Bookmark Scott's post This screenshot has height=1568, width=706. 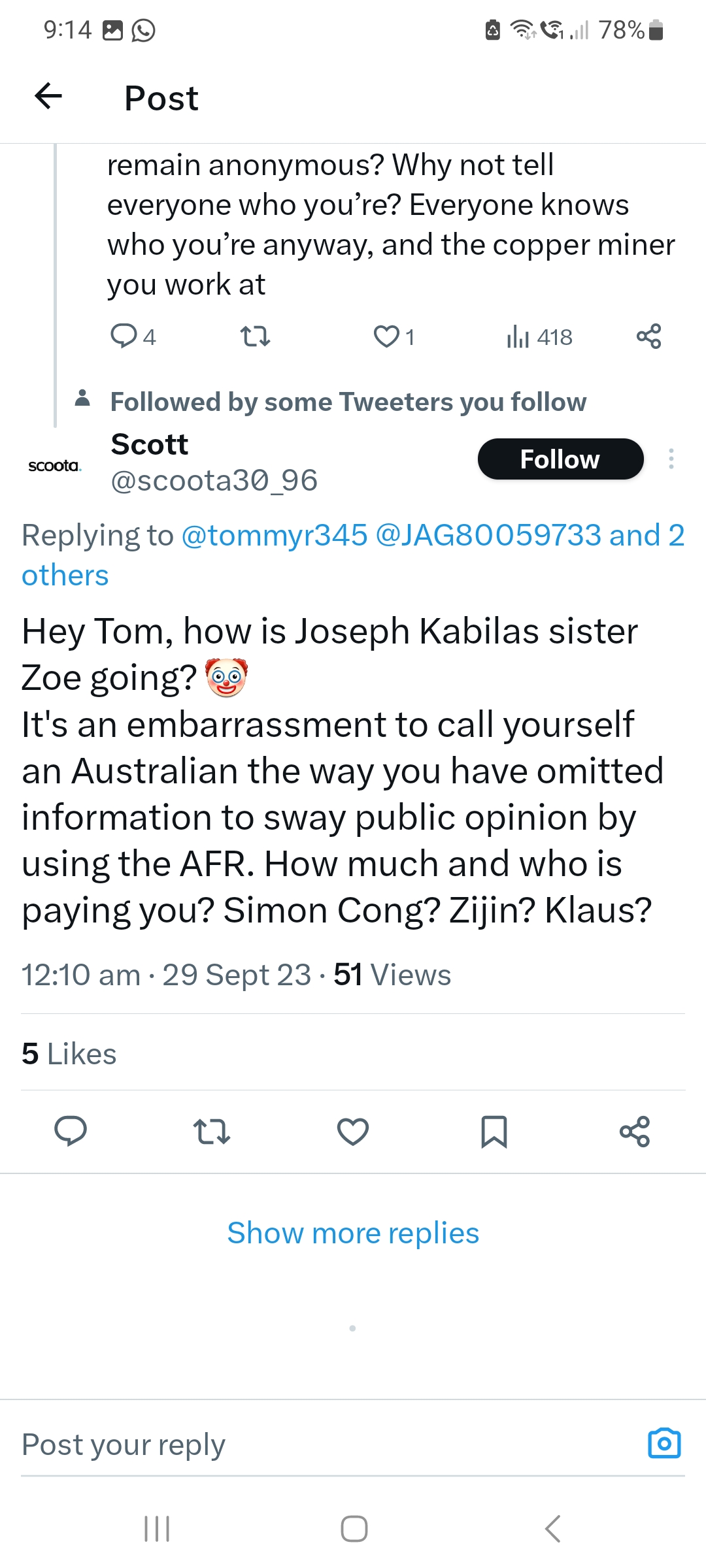[494, 1131]
